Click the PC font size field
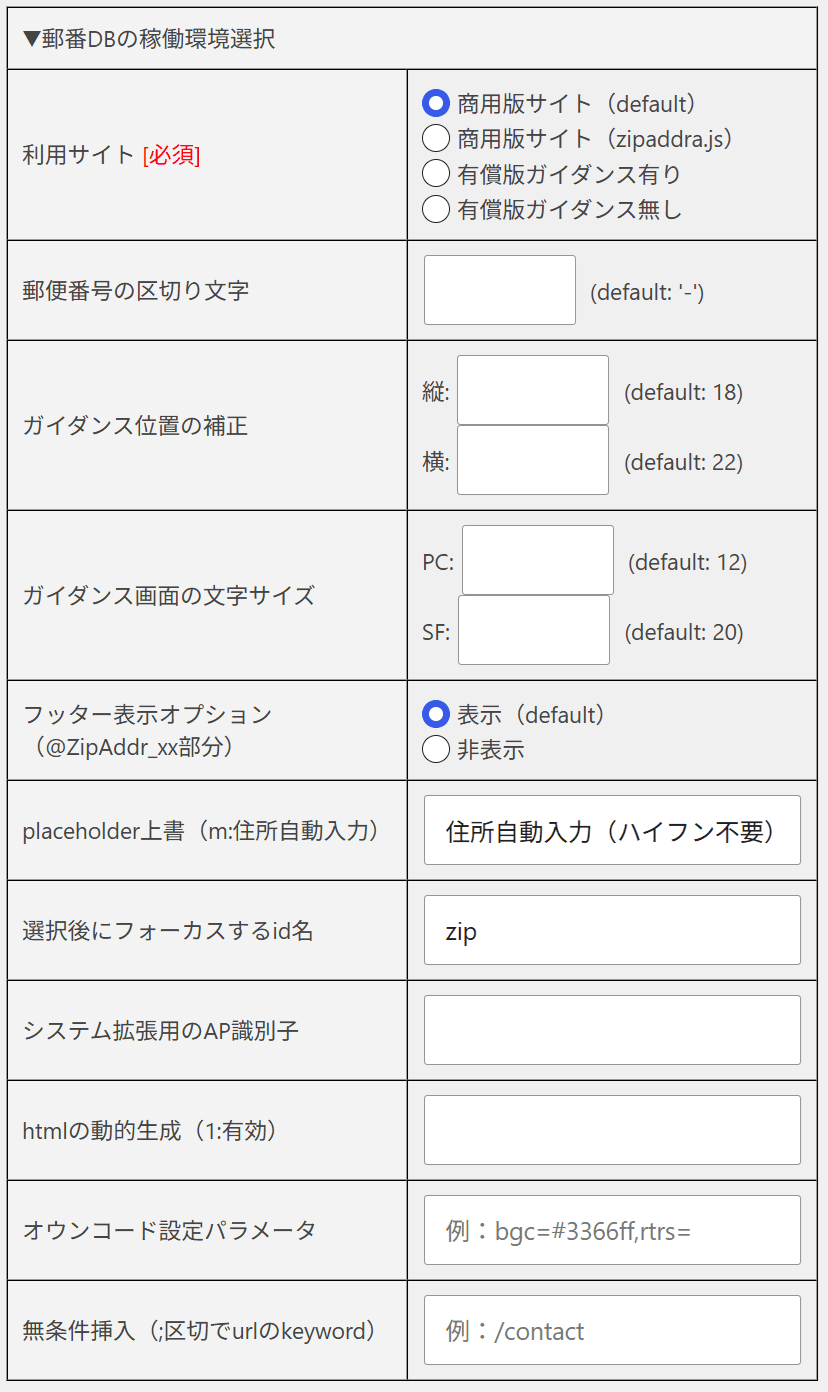Screen dimensions: 828x1392 (538, 560)
